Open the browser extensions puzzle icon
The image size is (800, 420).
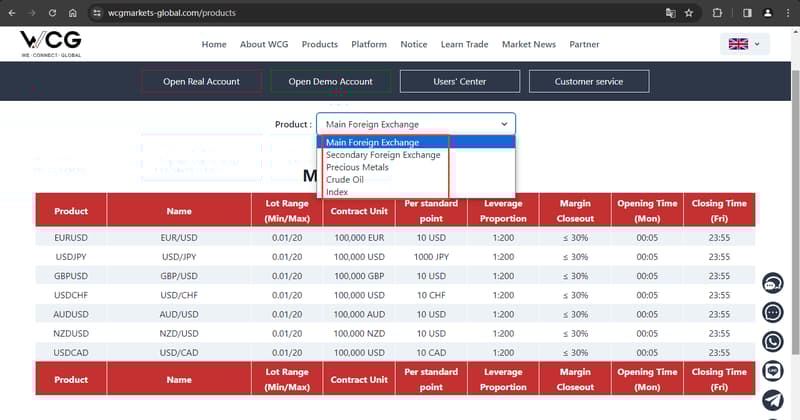coord(718,13)
